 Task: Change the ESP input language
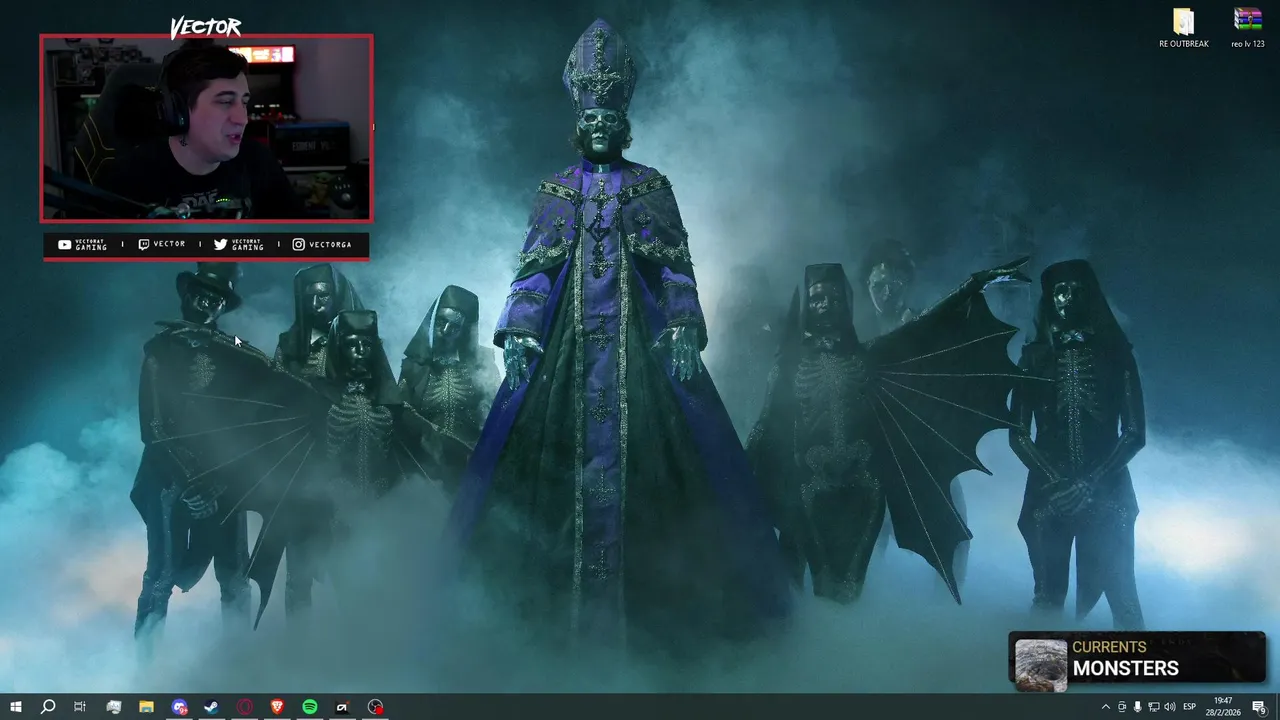(x=1190, y=707)
